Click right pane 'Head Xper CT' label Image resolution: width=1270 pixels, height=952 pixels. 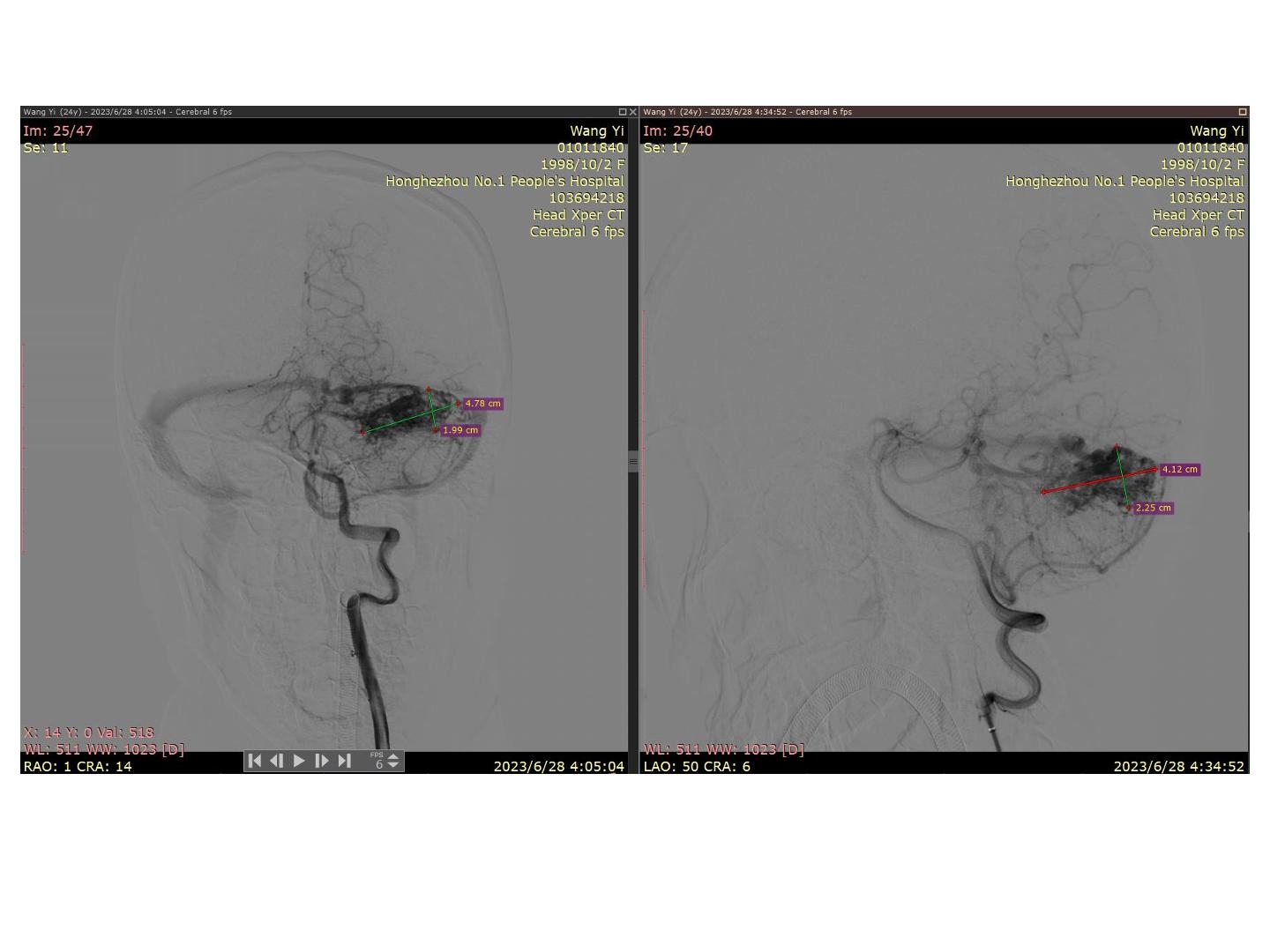point(1199,214)
